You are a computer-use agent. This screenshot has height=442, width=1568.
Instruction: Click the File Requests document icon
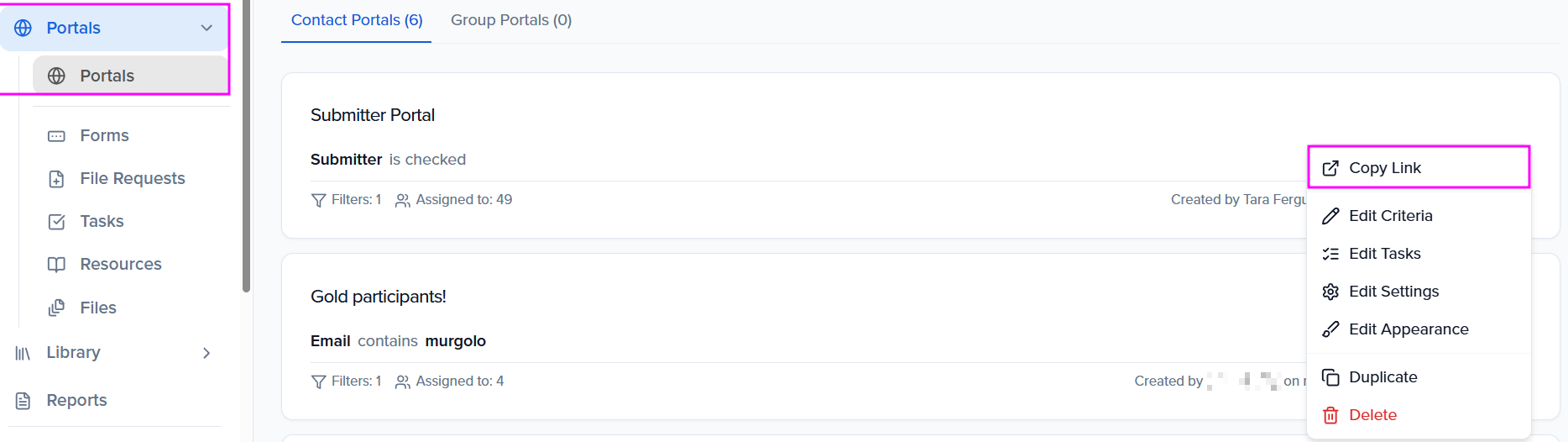[x=56, y=179]
